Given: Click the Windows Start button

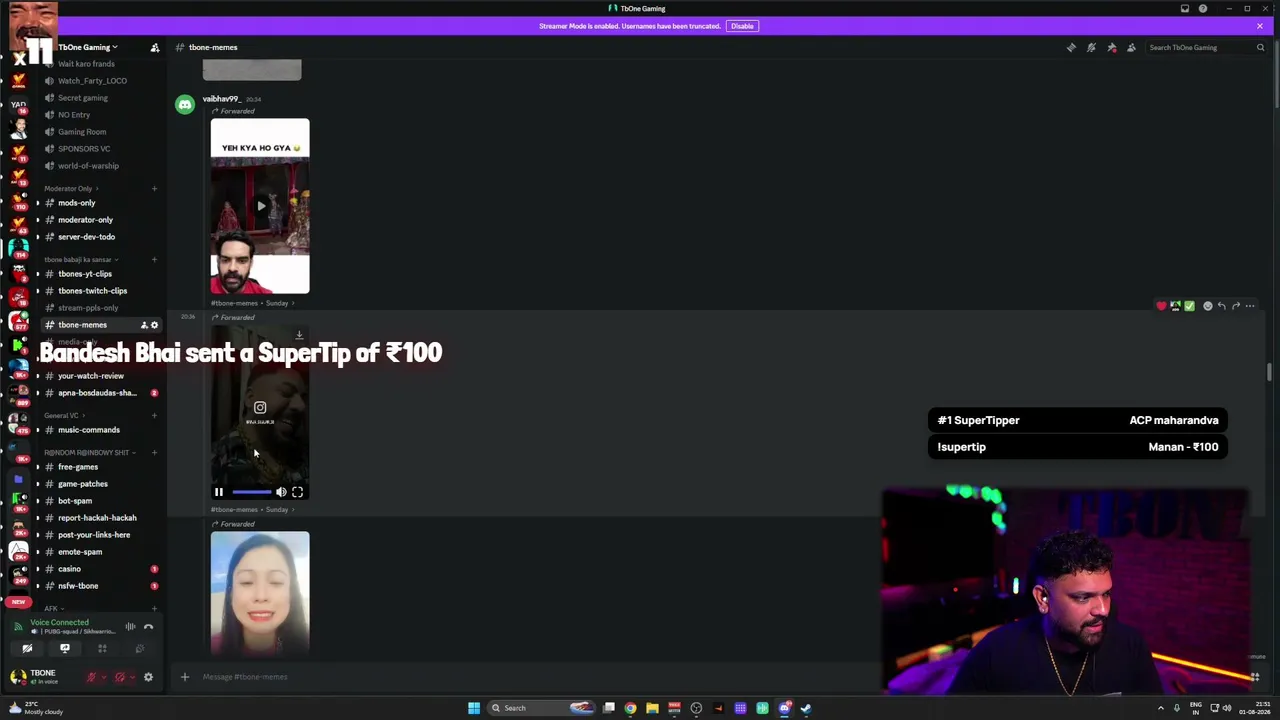Looking at the screenshot, I should tap(474, 708).
